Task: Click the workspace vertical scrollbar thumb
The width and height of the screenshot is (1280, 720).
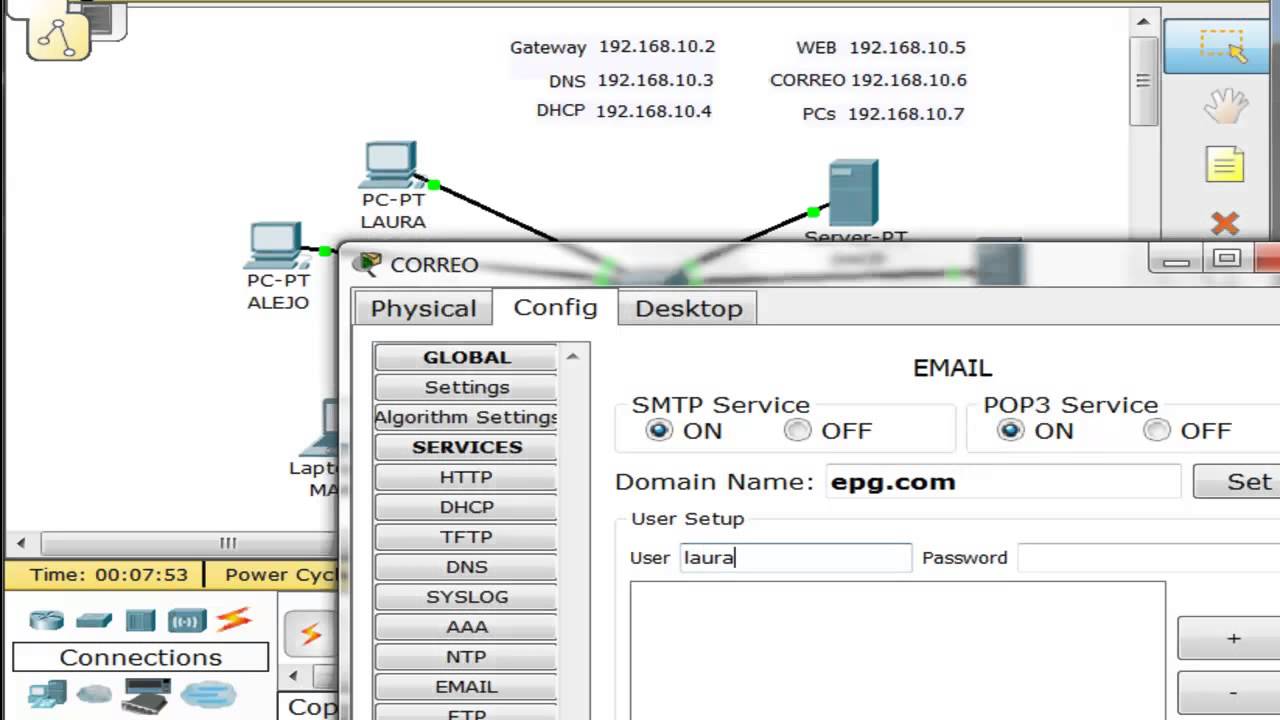Action: pos(1143,81)
